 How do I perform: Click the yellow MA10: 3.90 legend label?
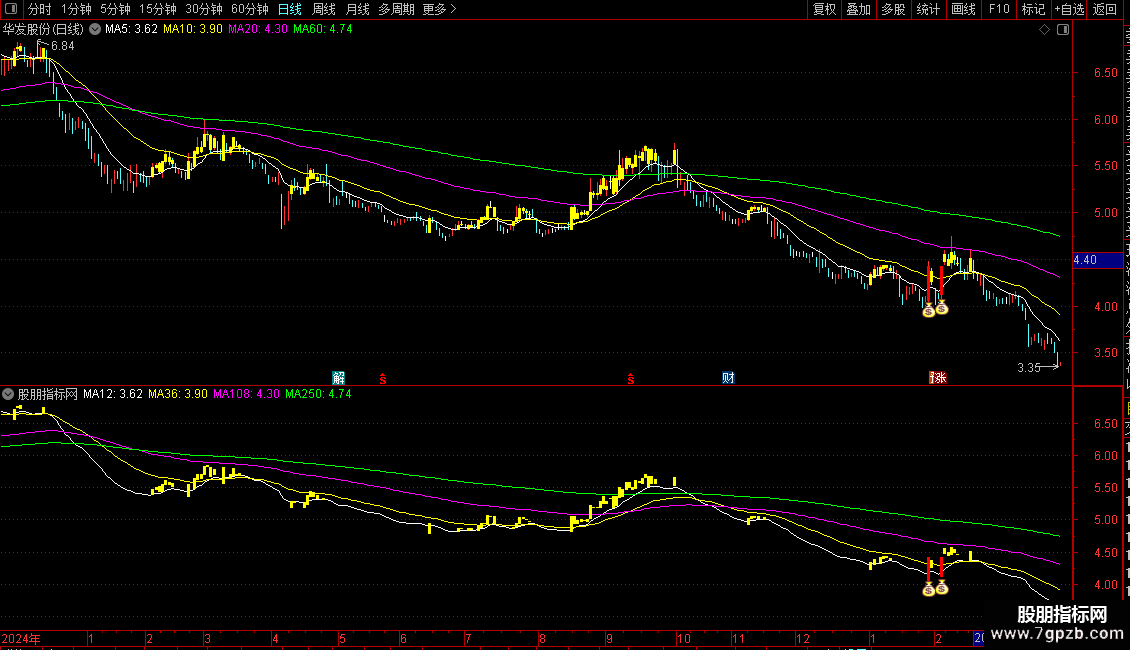[192, 30]
